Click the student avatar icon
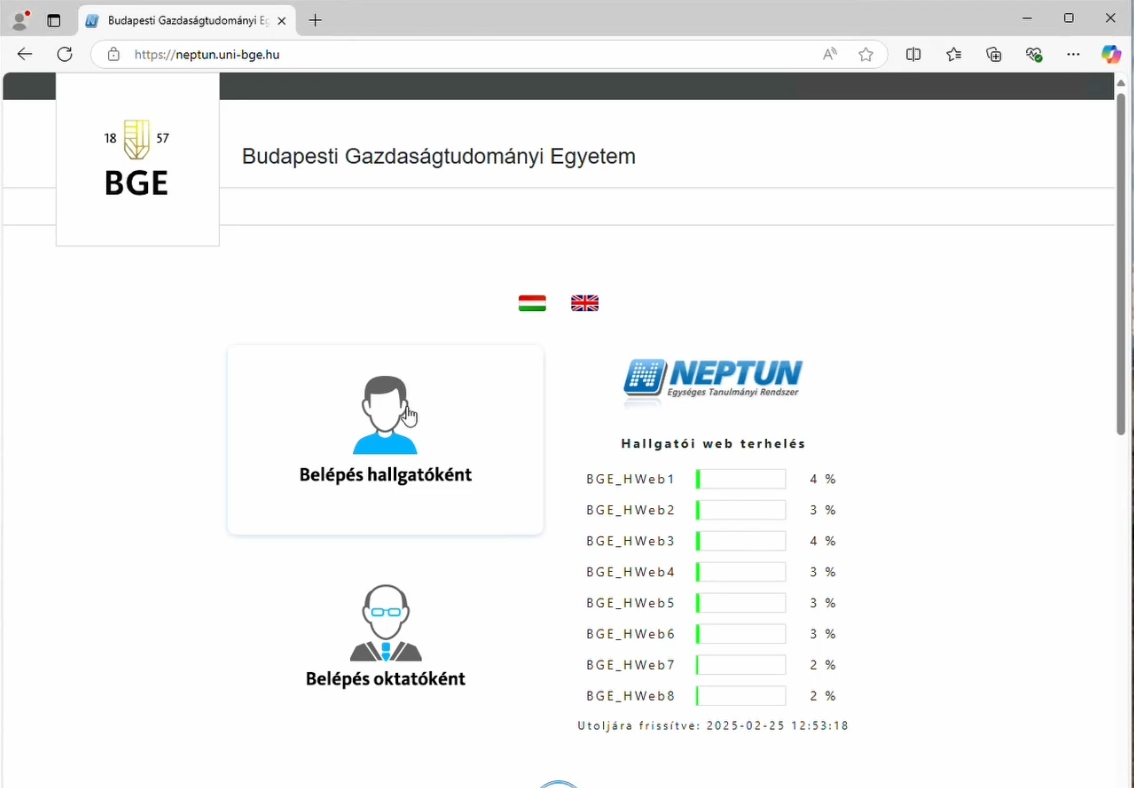Viewport: 1134px width, 788px height. click(385, 415)
